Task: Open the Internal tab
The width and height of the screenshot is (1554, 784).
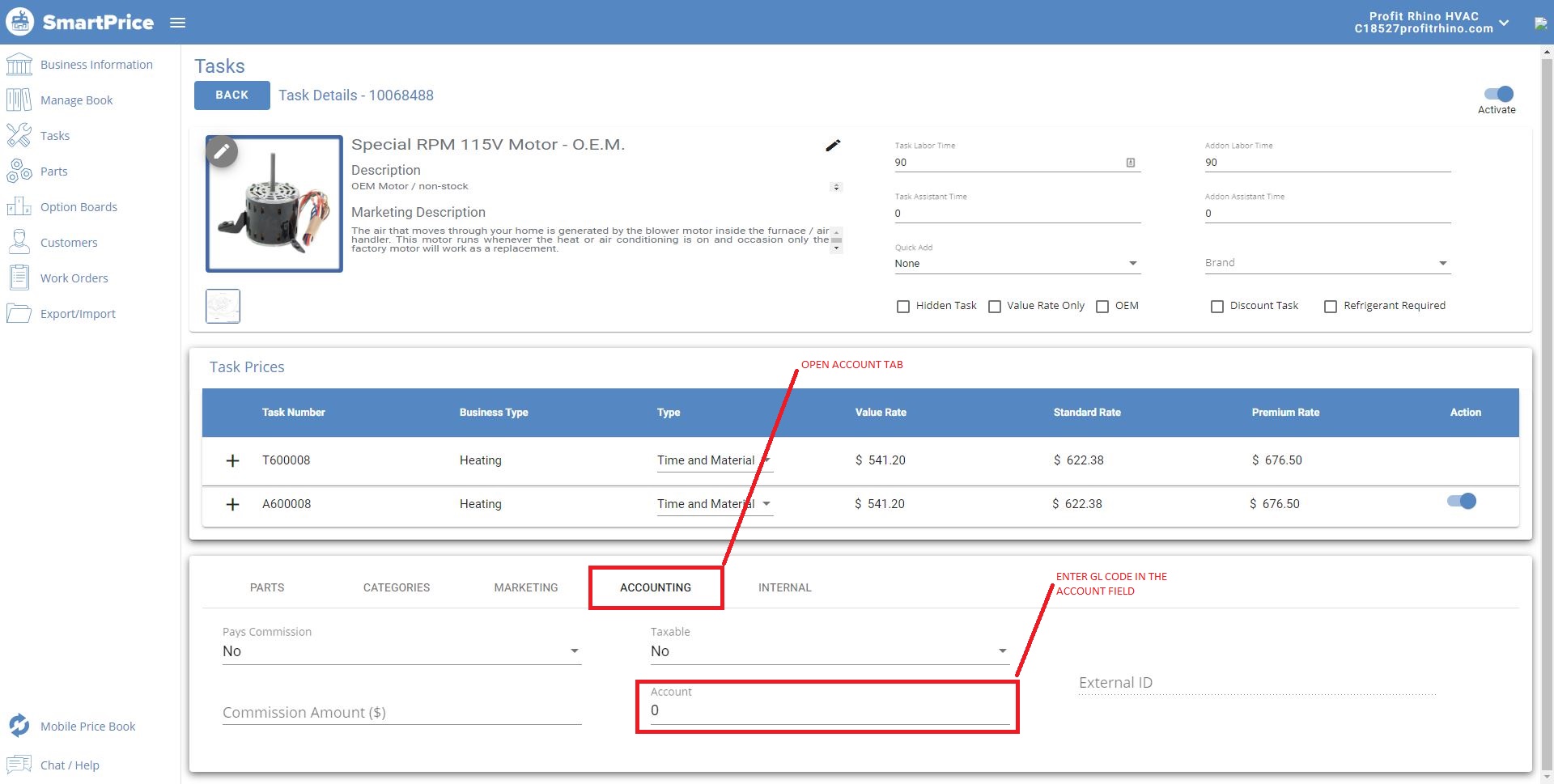Action: [x=784, y=587]
